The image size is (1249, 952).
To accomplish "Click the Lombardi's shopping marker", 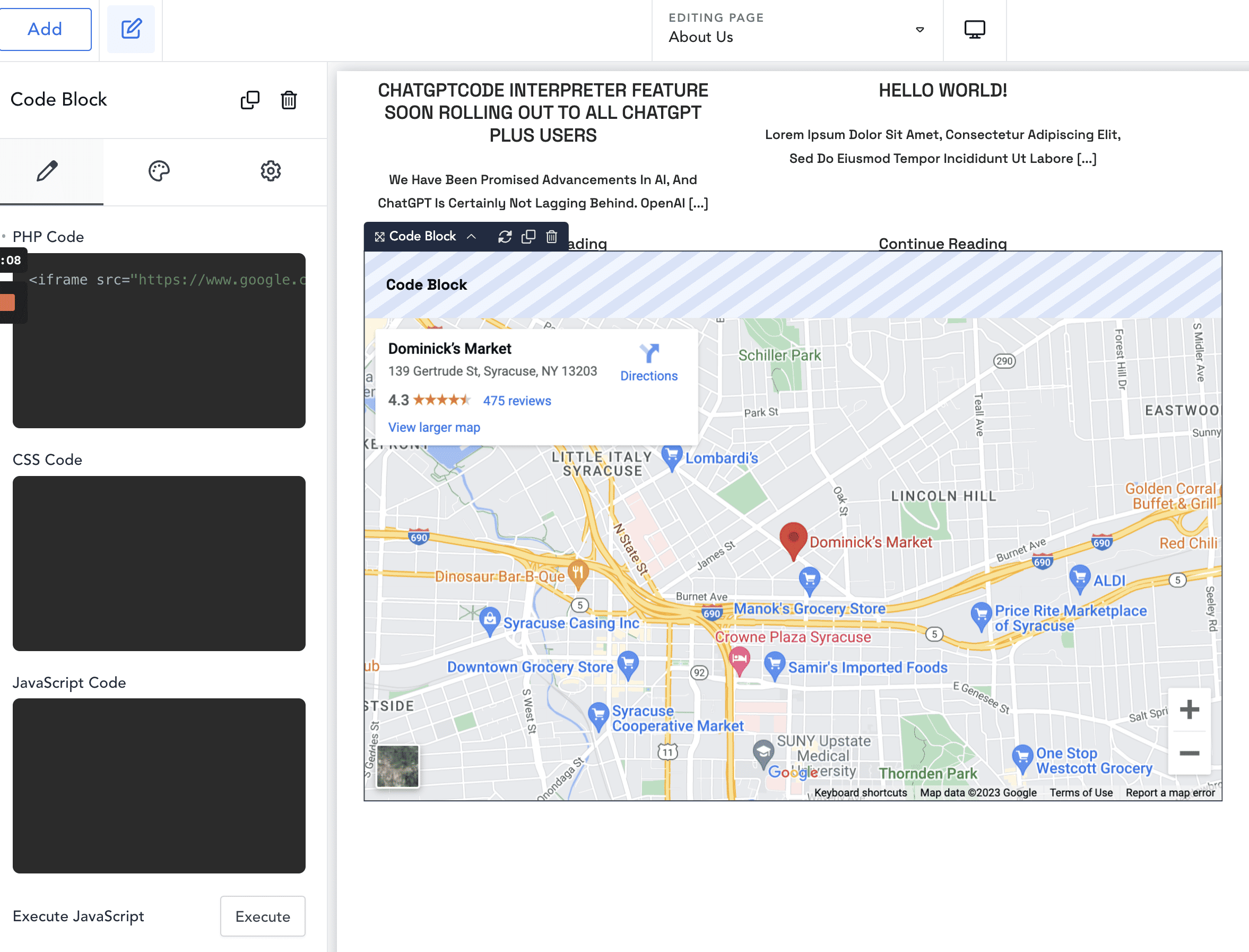I will (672, 458).
